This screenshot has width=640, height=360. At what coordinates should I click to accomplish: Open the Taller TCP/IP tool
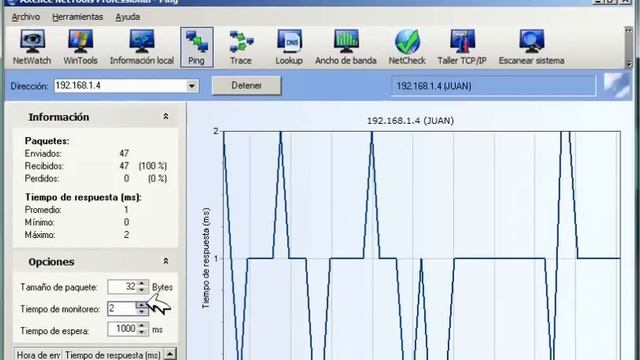462,47
